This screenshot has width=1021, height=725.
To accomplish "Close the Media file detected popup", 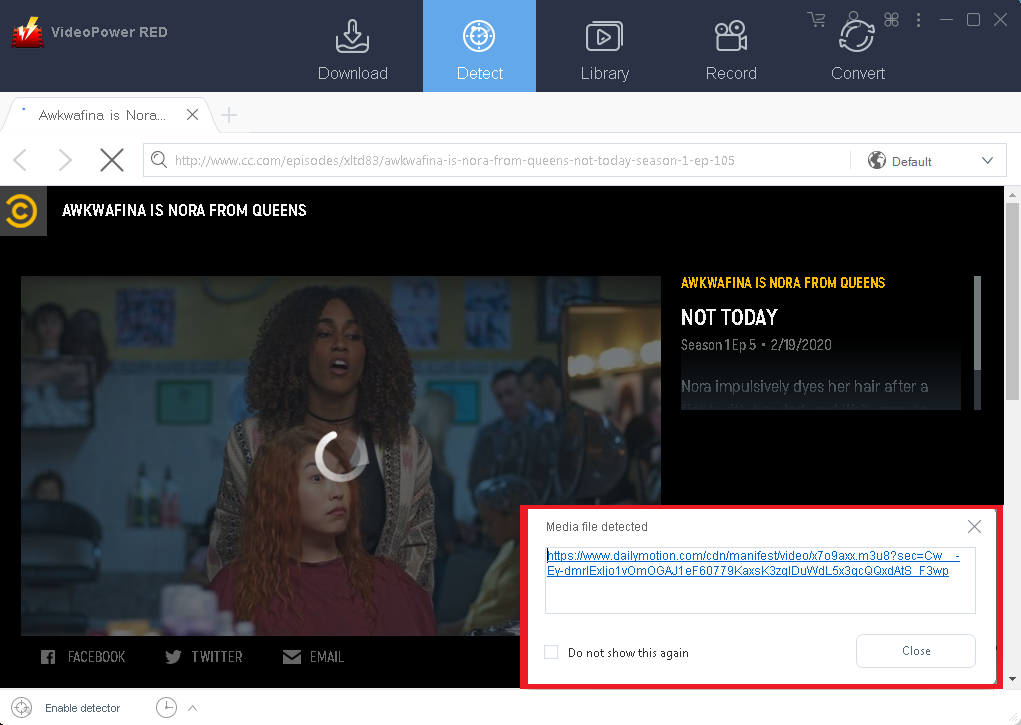I will pyautogui.click(x=974, y=526).
